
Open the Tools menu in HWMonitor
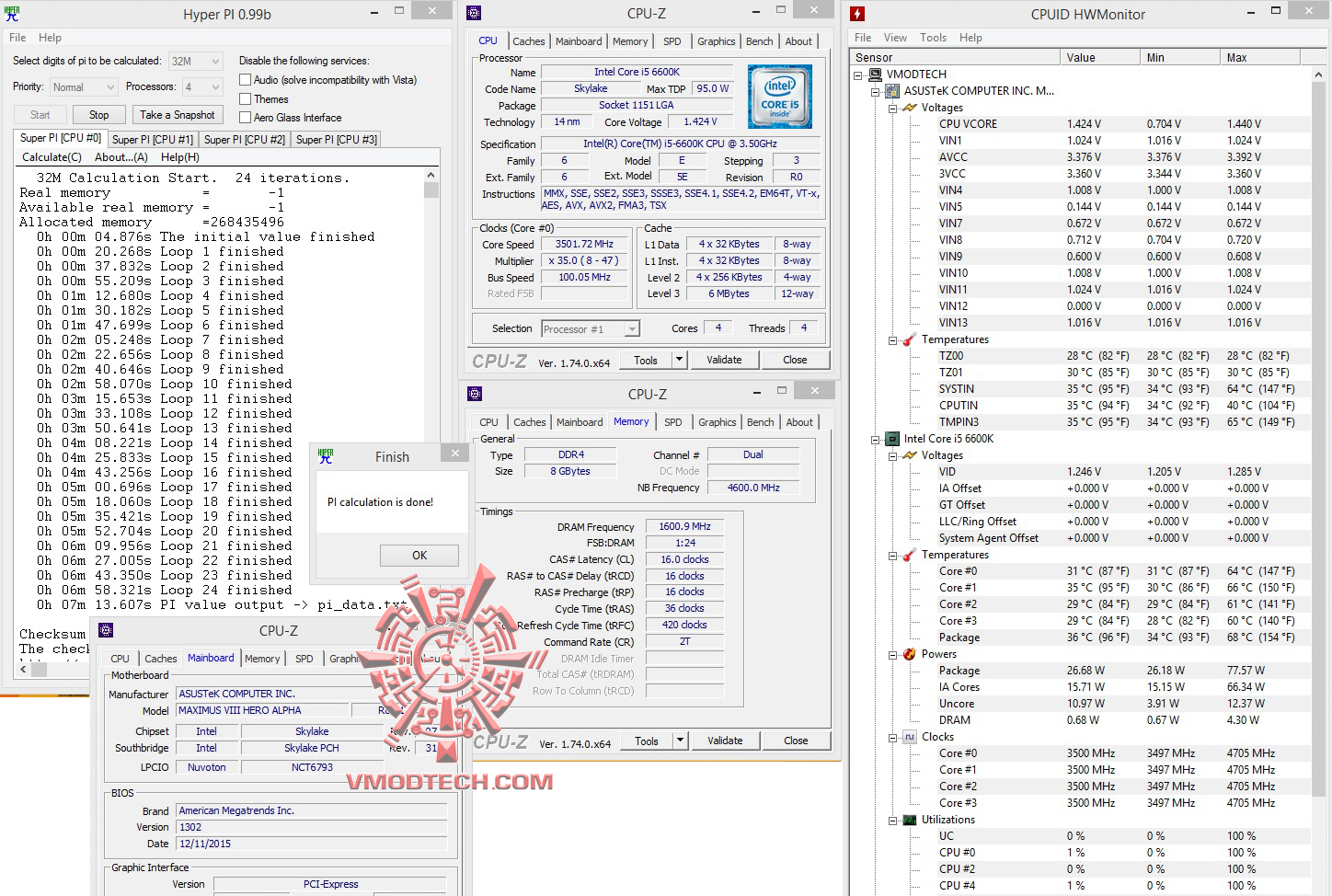pos(933,38)
